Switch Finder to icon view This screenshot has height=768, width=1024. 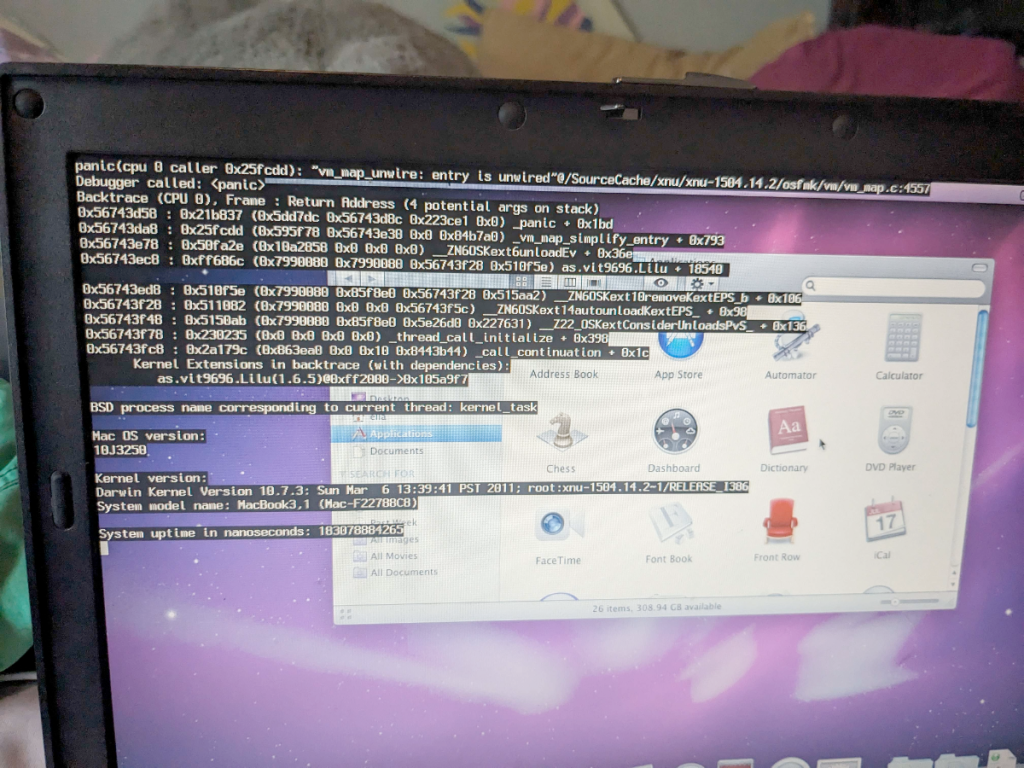[521, 284]
